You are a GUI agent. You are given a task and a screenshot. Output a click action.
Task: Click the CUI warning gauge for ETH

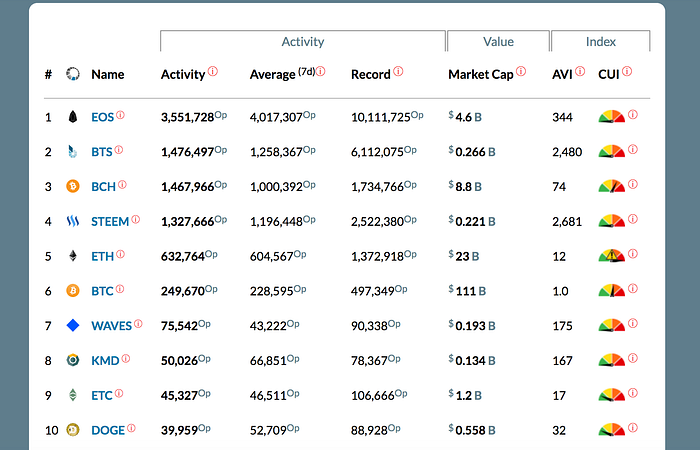coord(612,255)
